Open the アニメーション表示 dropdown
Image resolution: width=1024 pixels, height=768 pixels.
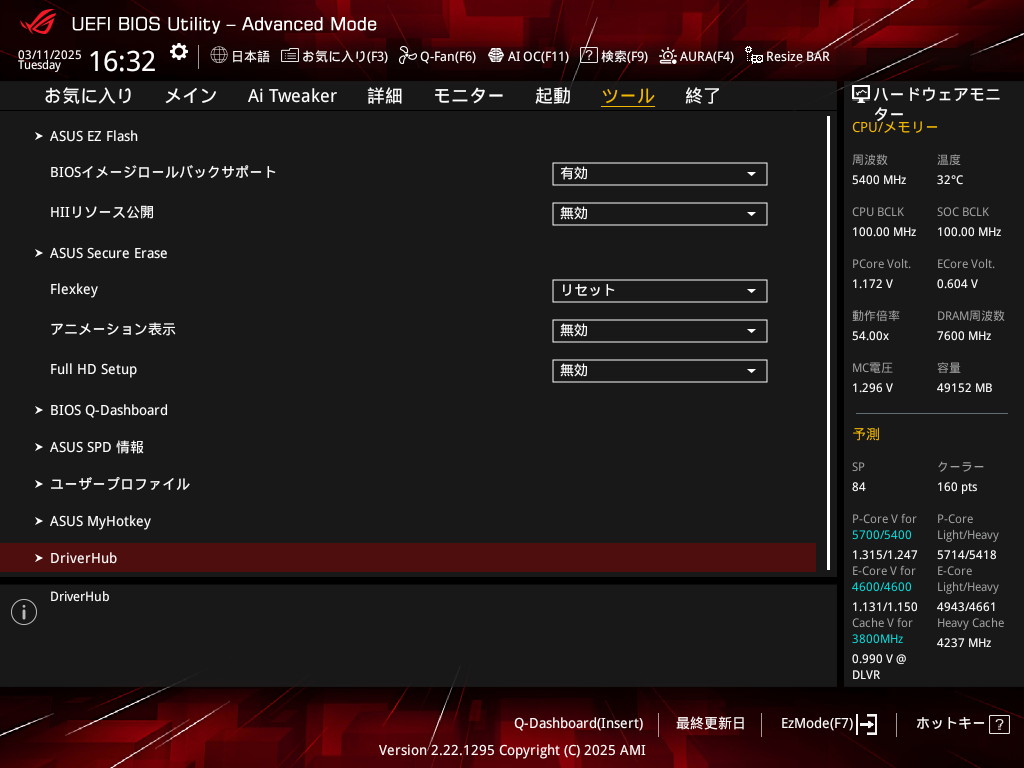click(660, 330)
